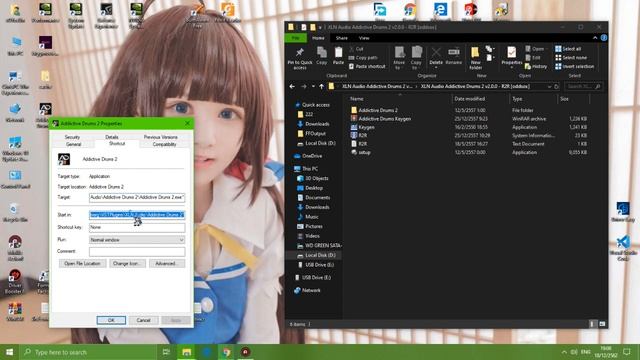Click the Change Icon button
640x360 pixels.
coord(127,264)
